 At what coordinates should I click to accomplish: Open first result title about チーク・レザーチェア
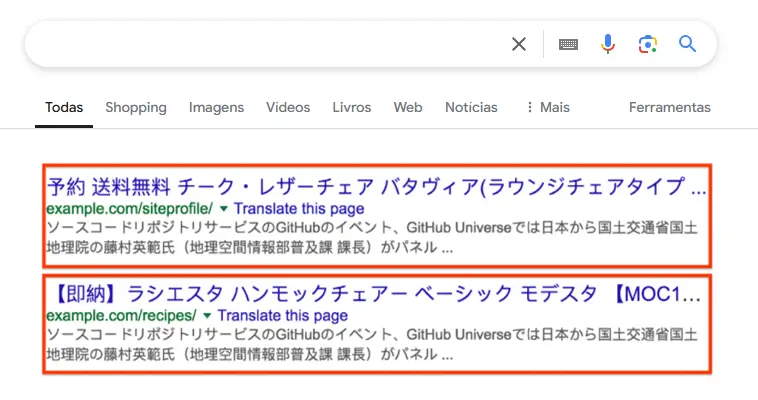(x=376, y=187)
